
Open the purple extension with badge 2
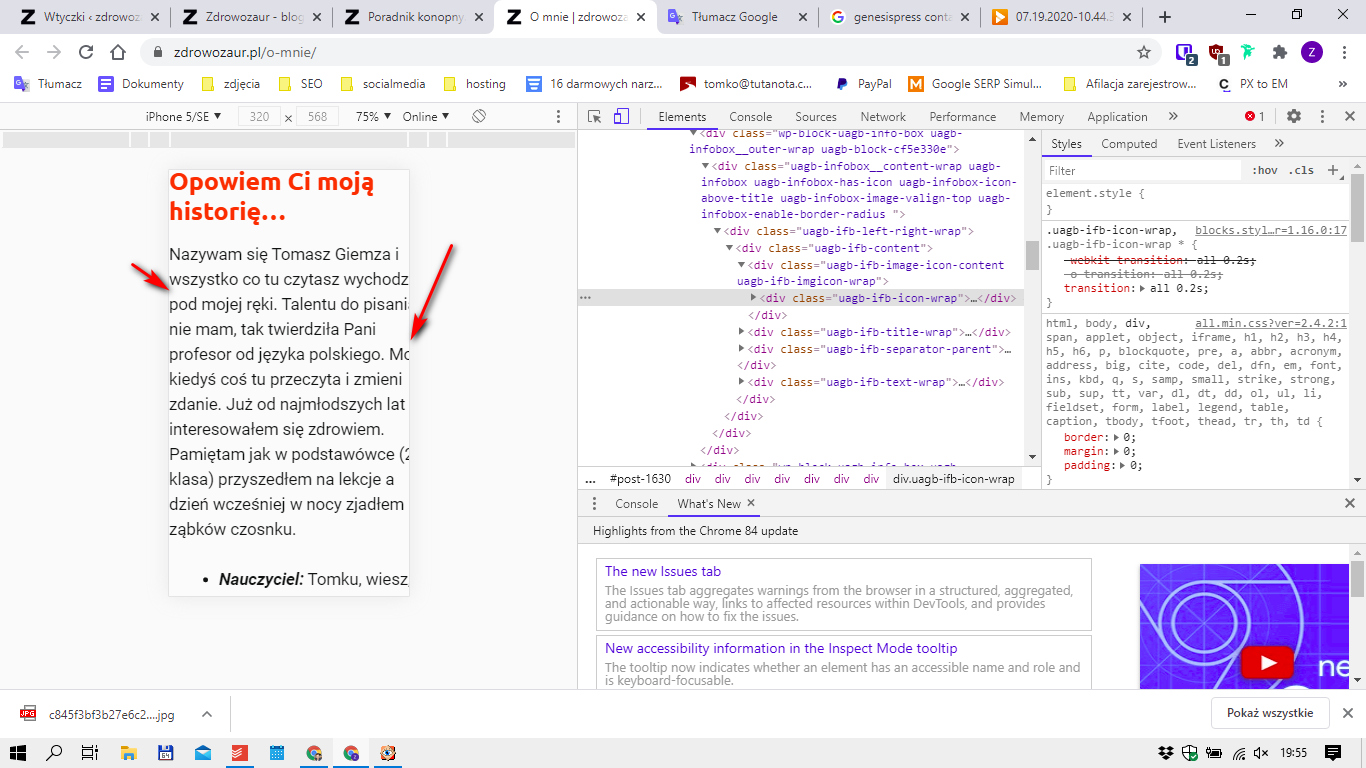[1185, 52]
